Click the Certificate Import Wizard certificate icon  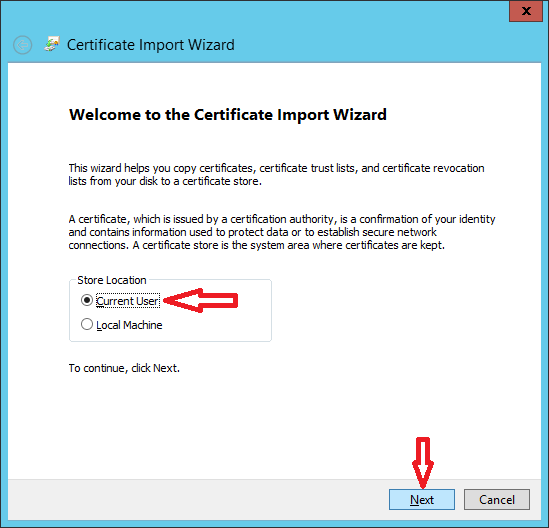pos(52,44)
